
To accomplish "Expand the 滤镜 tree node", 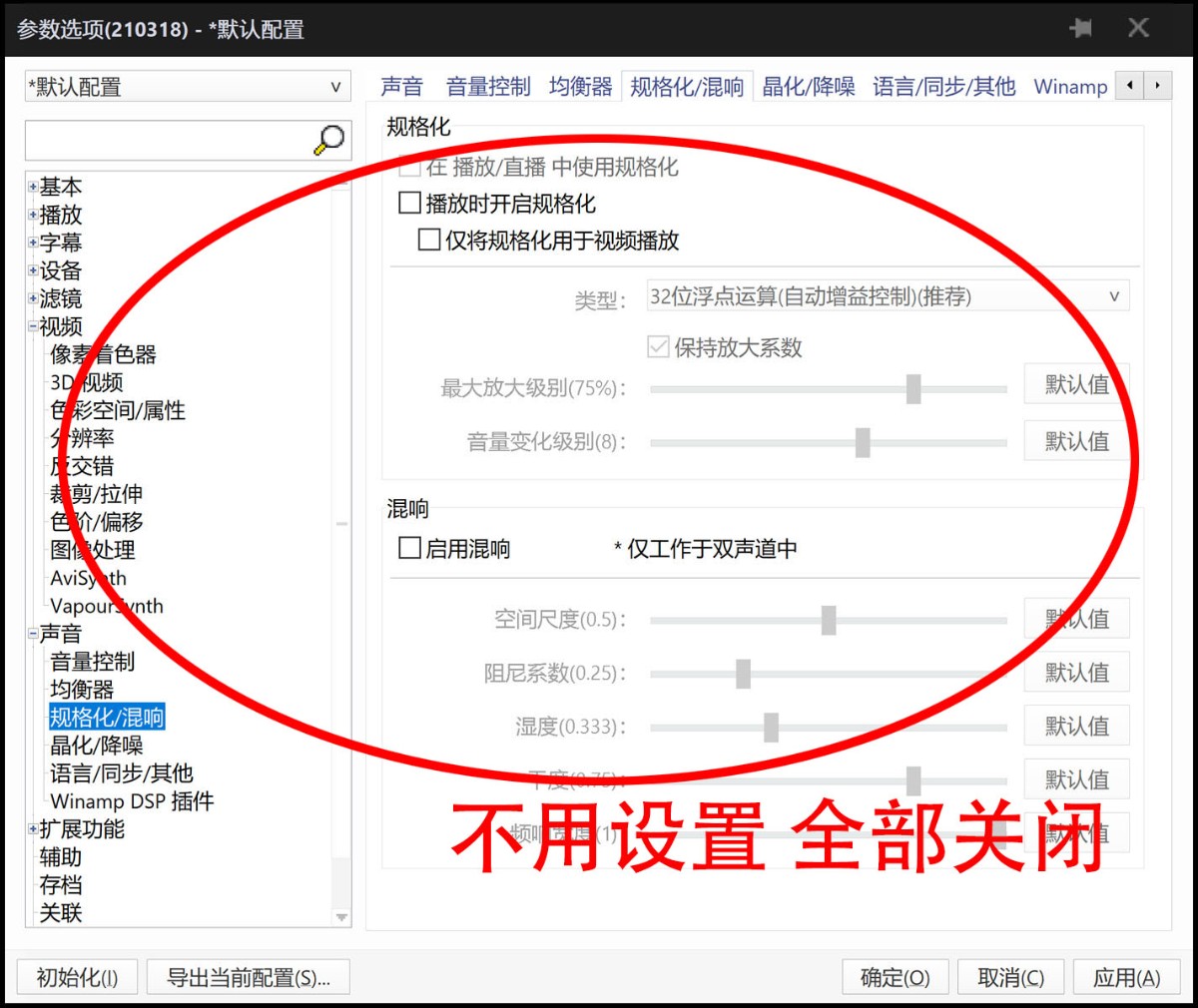I will (33, 298).
